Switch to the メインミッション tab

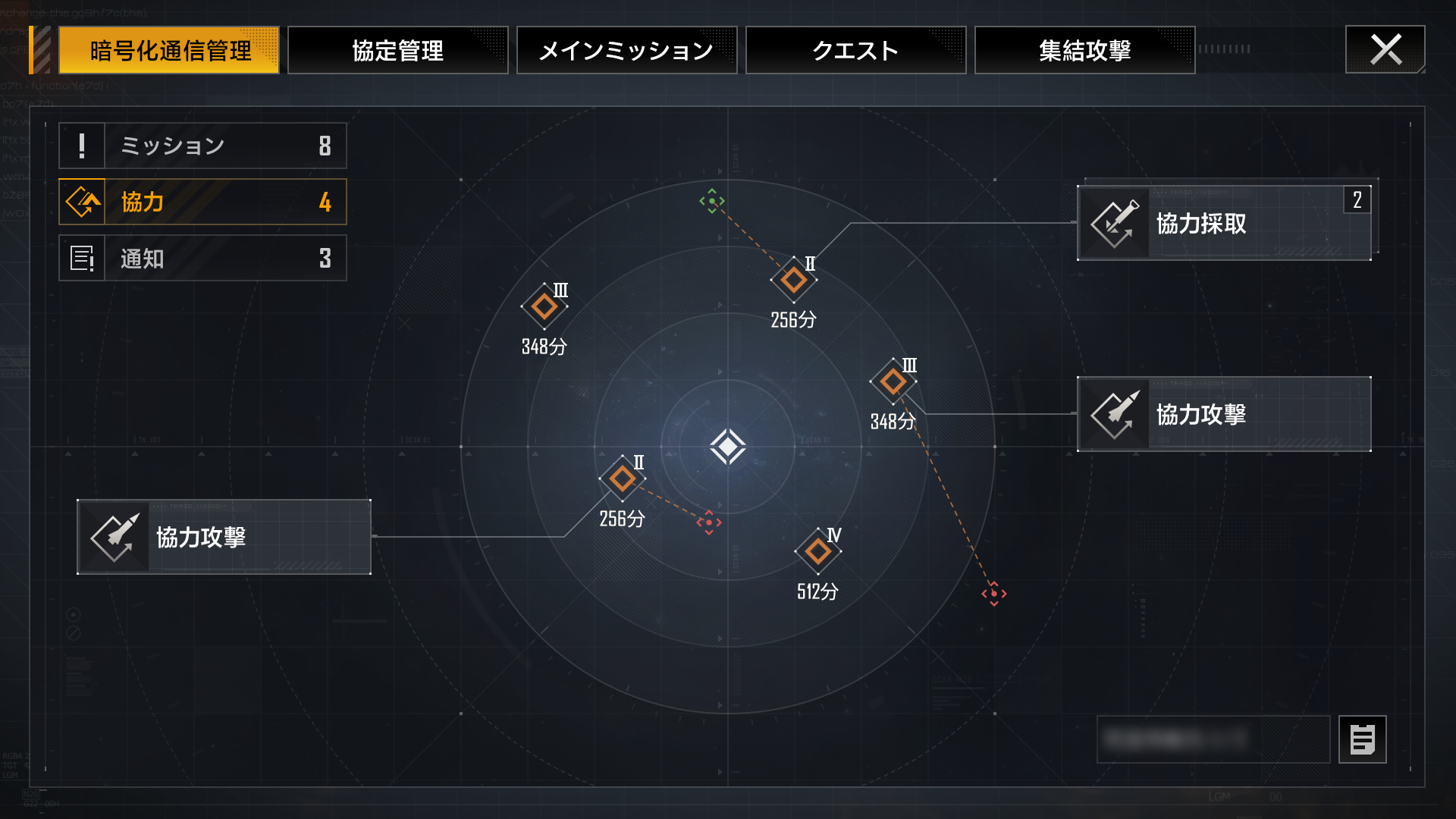click(627, 50)
